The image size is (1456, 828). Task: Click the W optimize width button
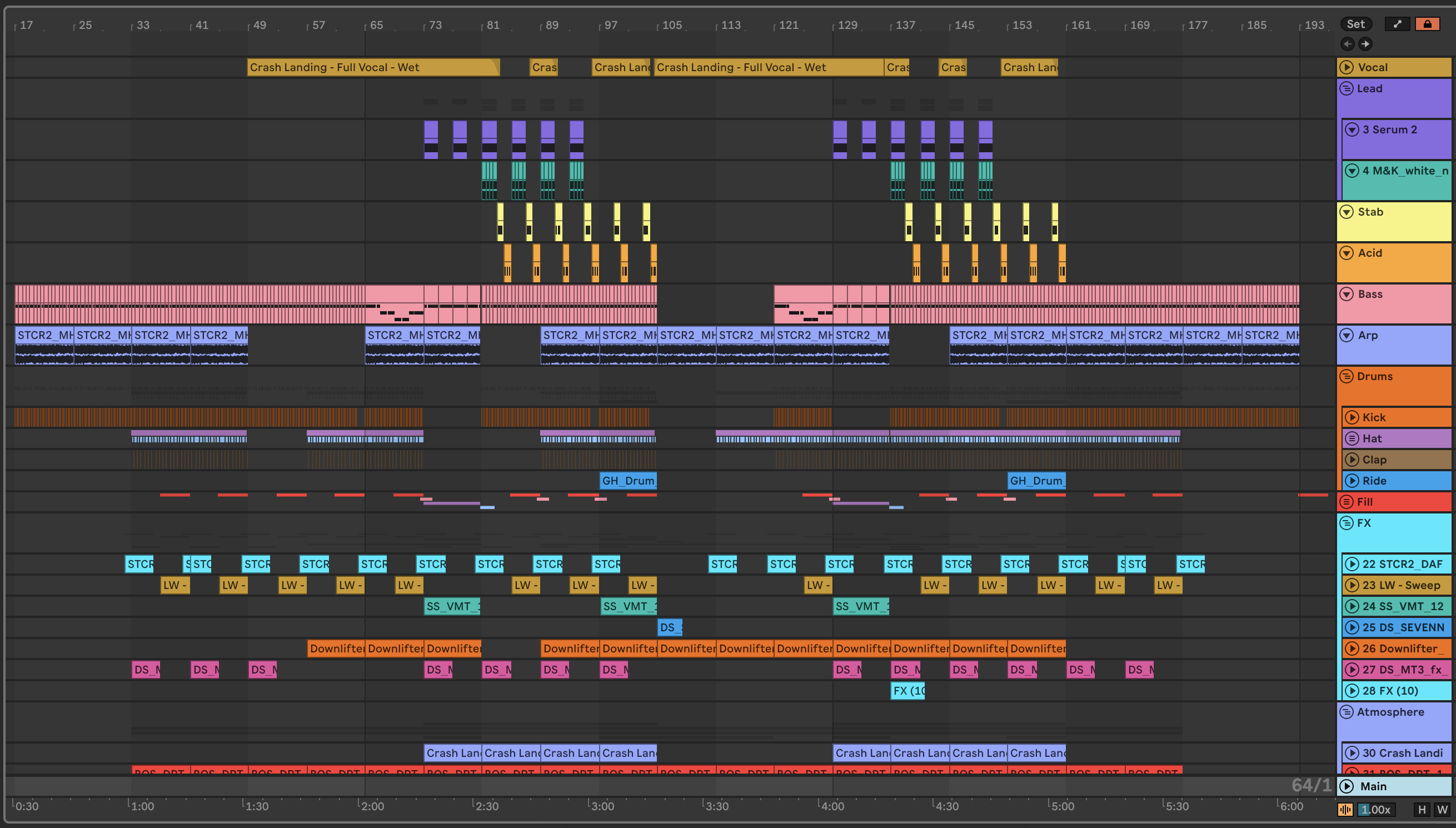point(1442,809)
